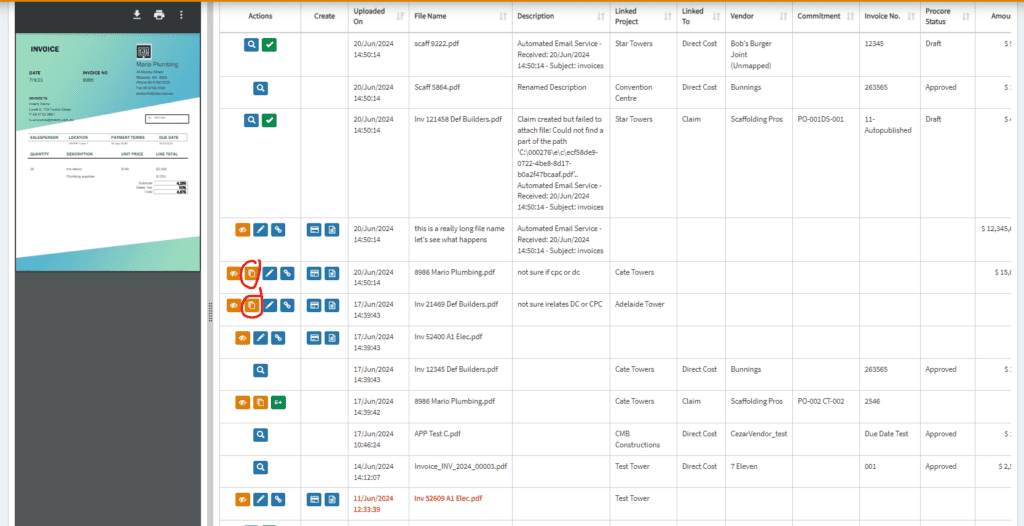Viewport: 1024px width, 526px height.
Task: Click the Vendor column header
Action: [x=743, y=16]
